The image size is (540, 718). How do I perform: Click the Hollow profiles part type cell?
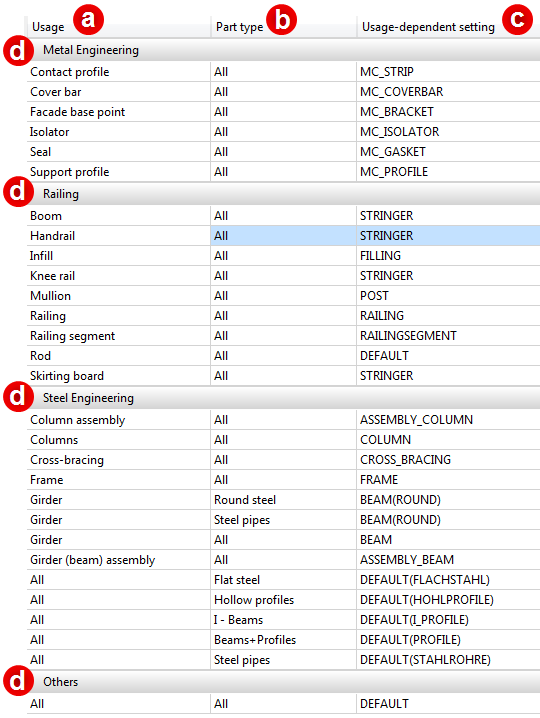284,600
